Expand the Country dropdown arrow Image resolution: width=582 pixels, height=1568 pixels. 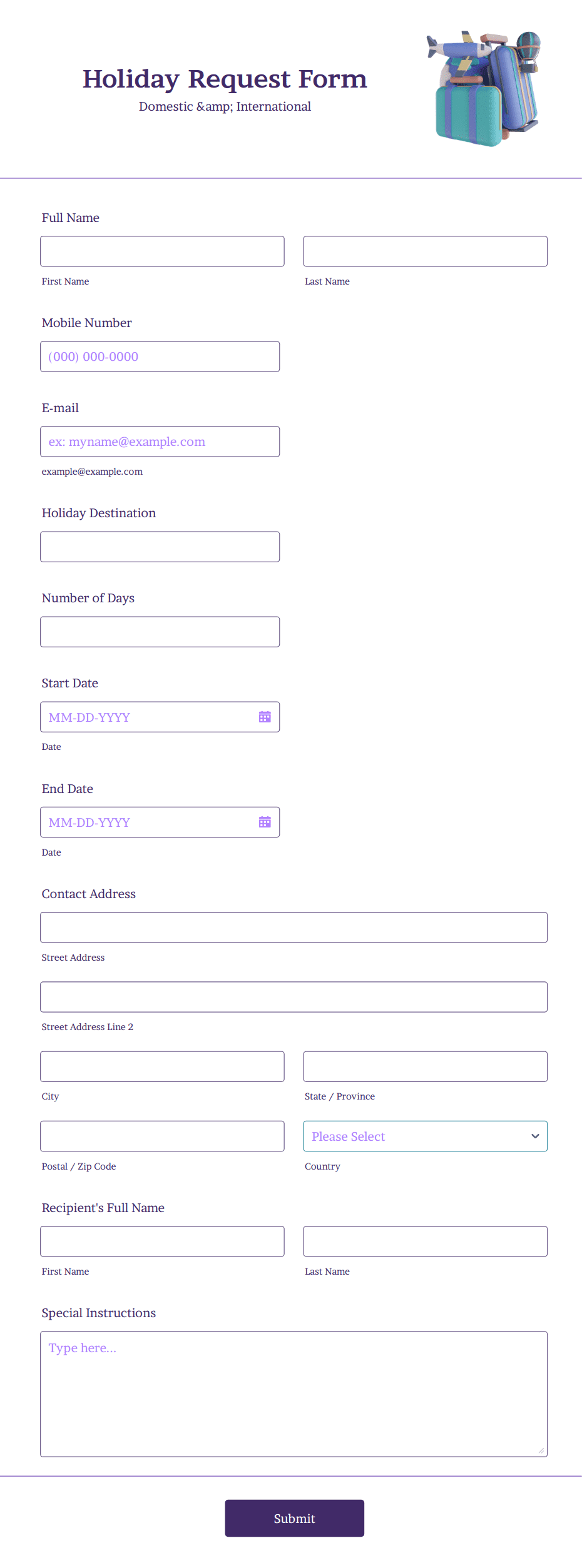click(x=535, y=1136)
